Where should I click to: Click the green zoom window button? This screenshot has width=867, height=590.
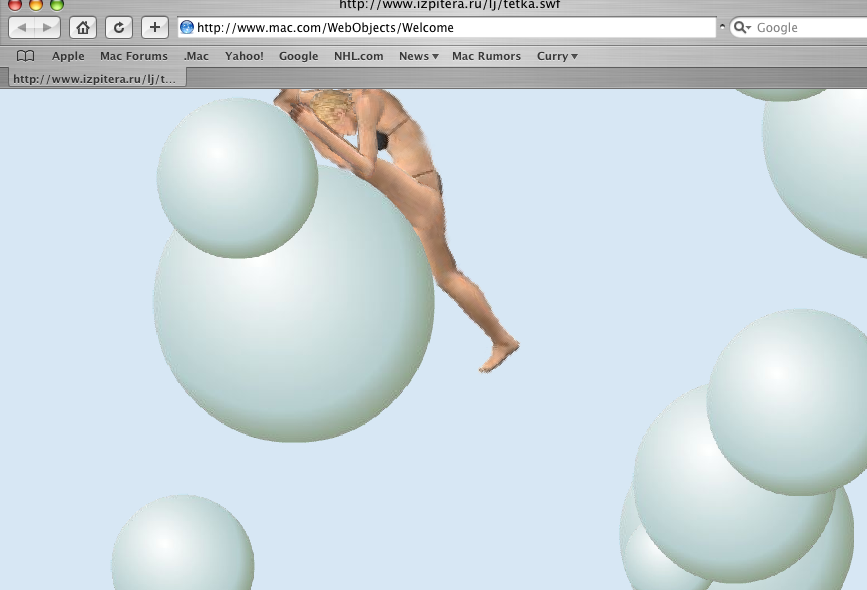[57, 4]
